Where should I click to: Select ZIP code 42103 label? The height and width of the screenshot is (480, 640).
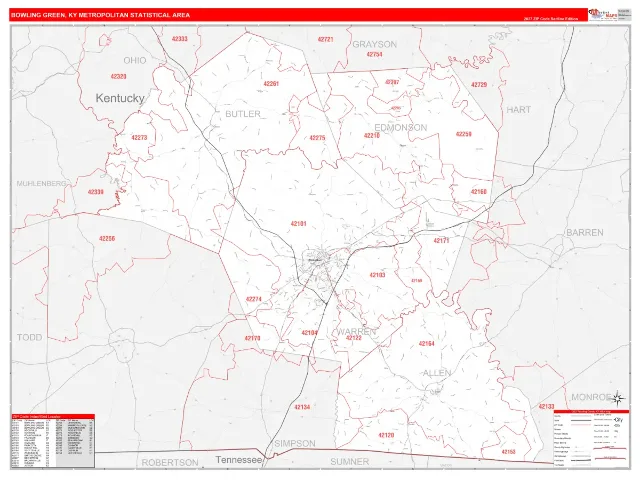point(377,275)
